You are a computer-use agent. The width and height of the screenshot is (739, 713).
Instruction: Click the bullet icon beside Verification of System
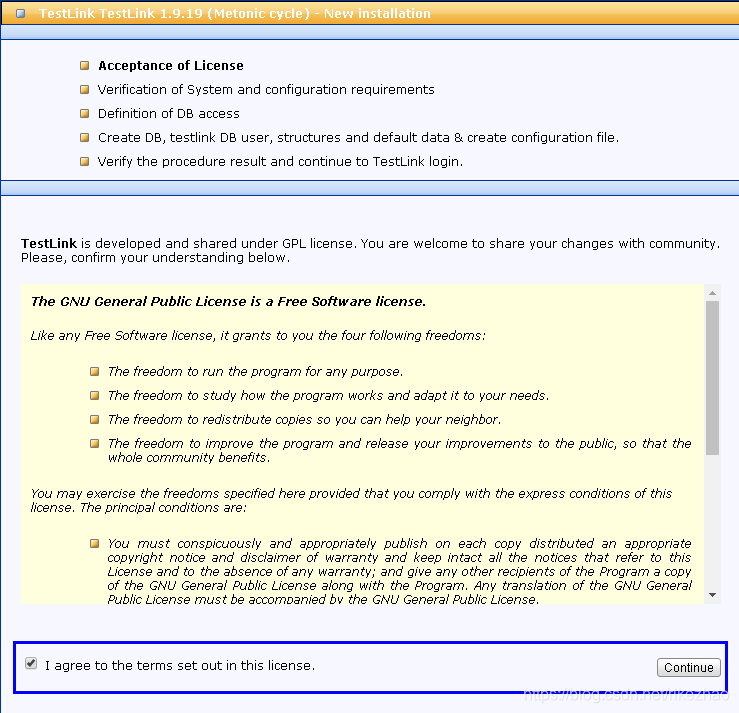84,90
